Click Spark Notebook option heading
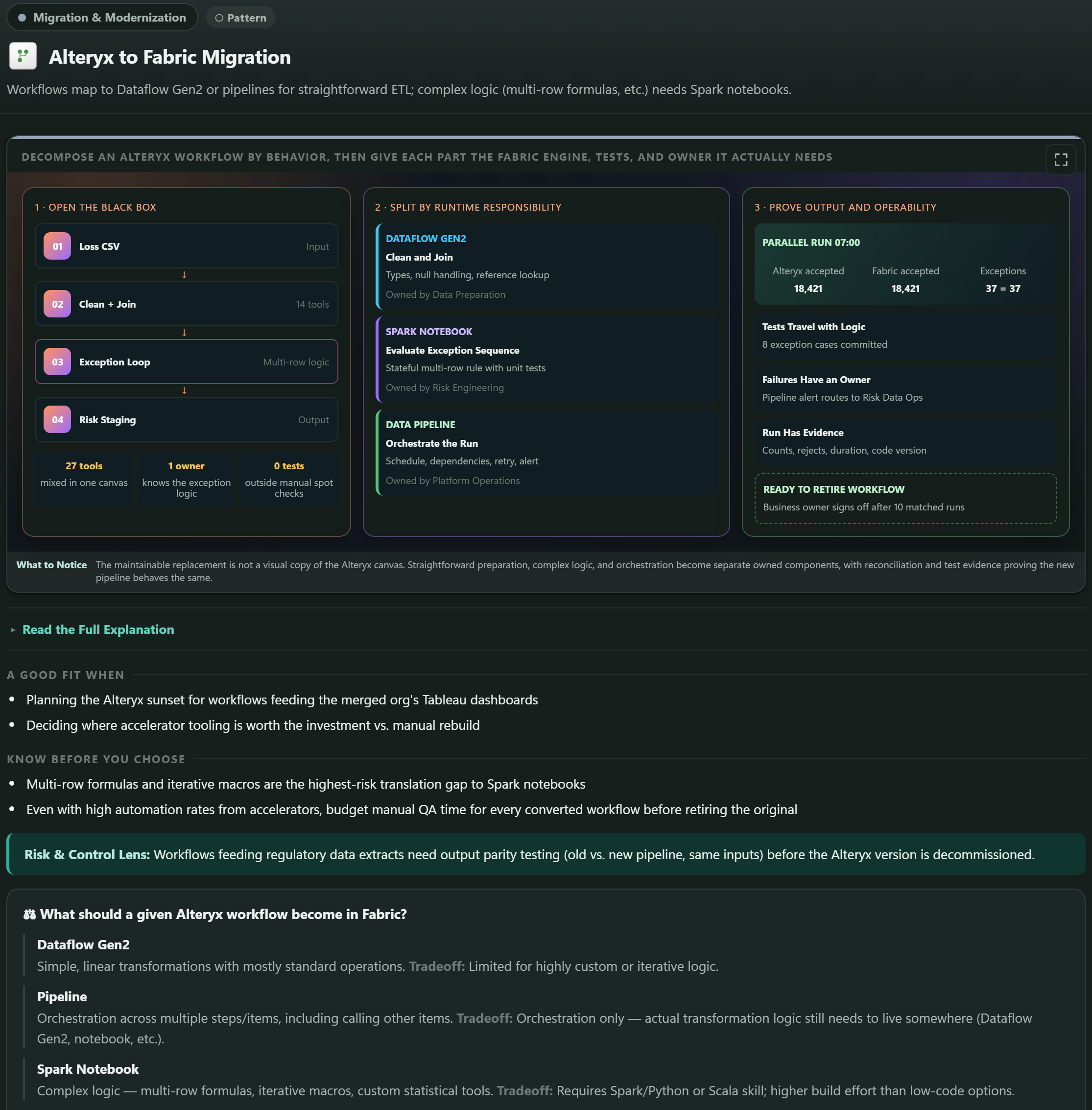This screenshot has height=1110, width=1092. point(88,1069)
